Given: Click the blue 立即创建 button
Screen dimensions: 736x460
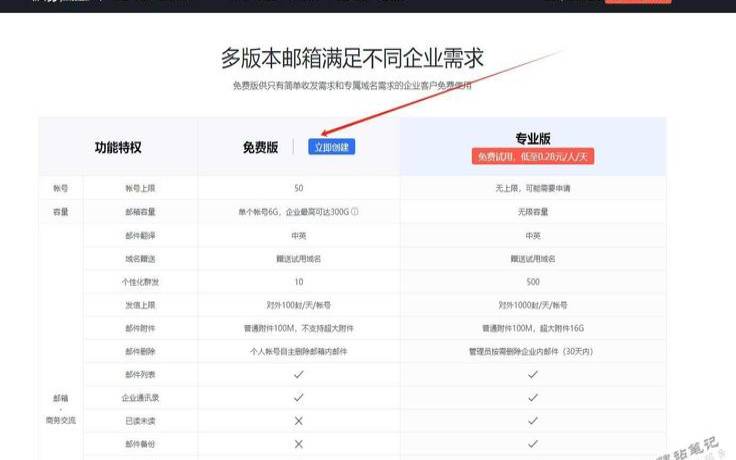Looking at the screenshot, I should click(x=331, y=147).
